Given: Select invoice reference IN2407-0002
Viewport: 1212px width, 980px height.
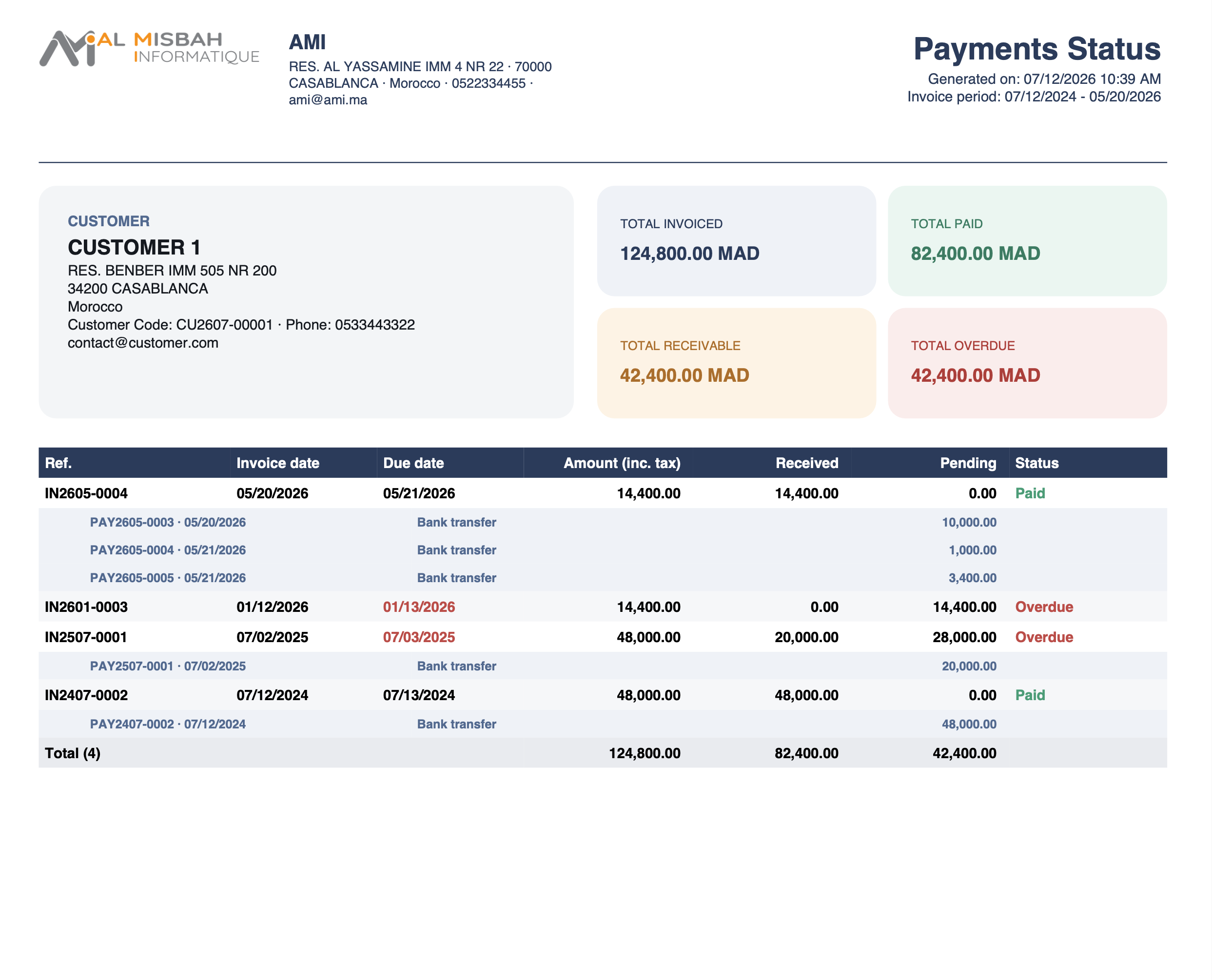Looking at the screenshot, I should [86, 695].
